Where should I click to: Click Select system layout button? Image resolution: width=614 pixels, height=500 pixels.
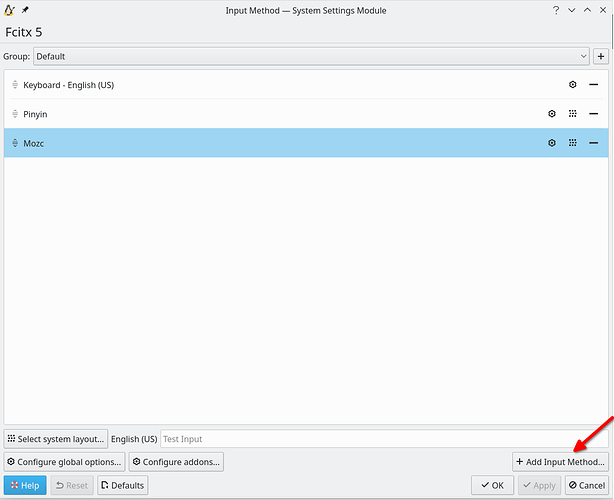coord(56,439)
